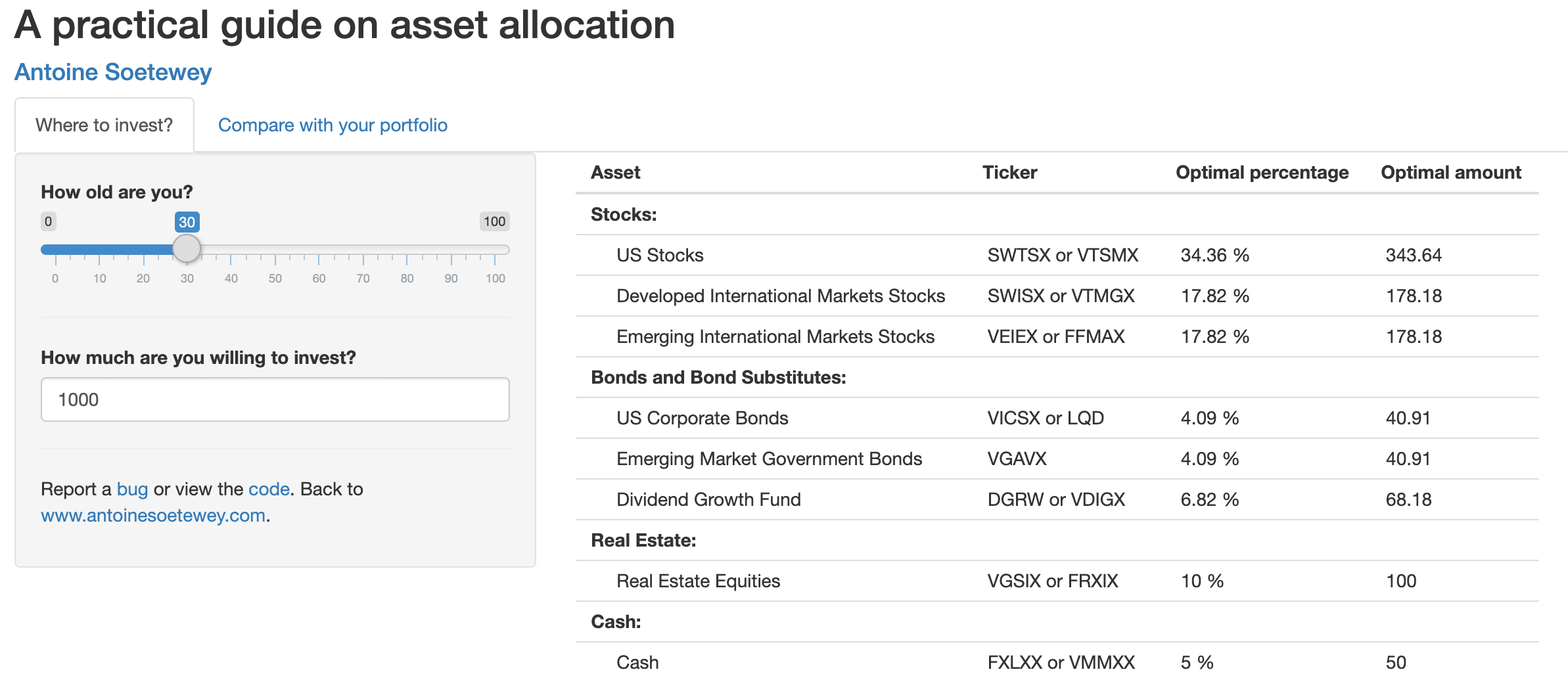Click the slider maximum label 100
This screenshot has width=1568, height=699.
pyautogui.click(x=495, y=221)
